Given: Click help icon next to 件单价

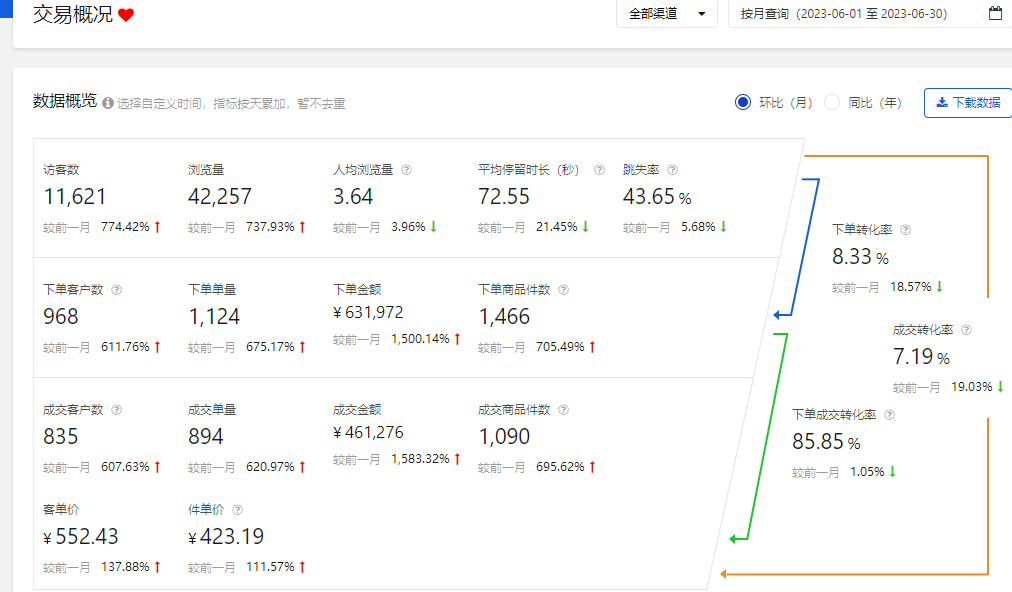Looking at the screenshot, I should pyautogui.click(x=237, y=510).
